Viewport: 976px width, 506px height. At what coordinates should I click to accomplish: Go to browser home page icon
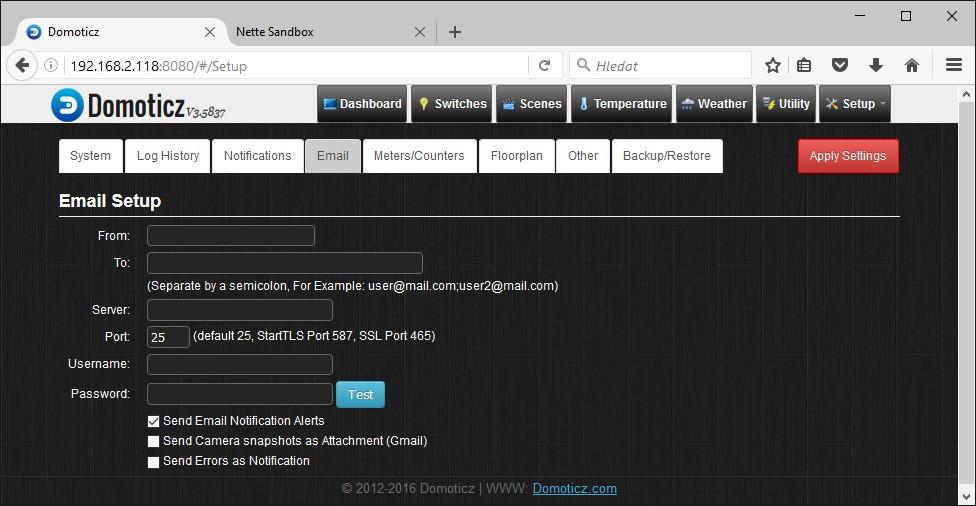click(x=912, y=65)
